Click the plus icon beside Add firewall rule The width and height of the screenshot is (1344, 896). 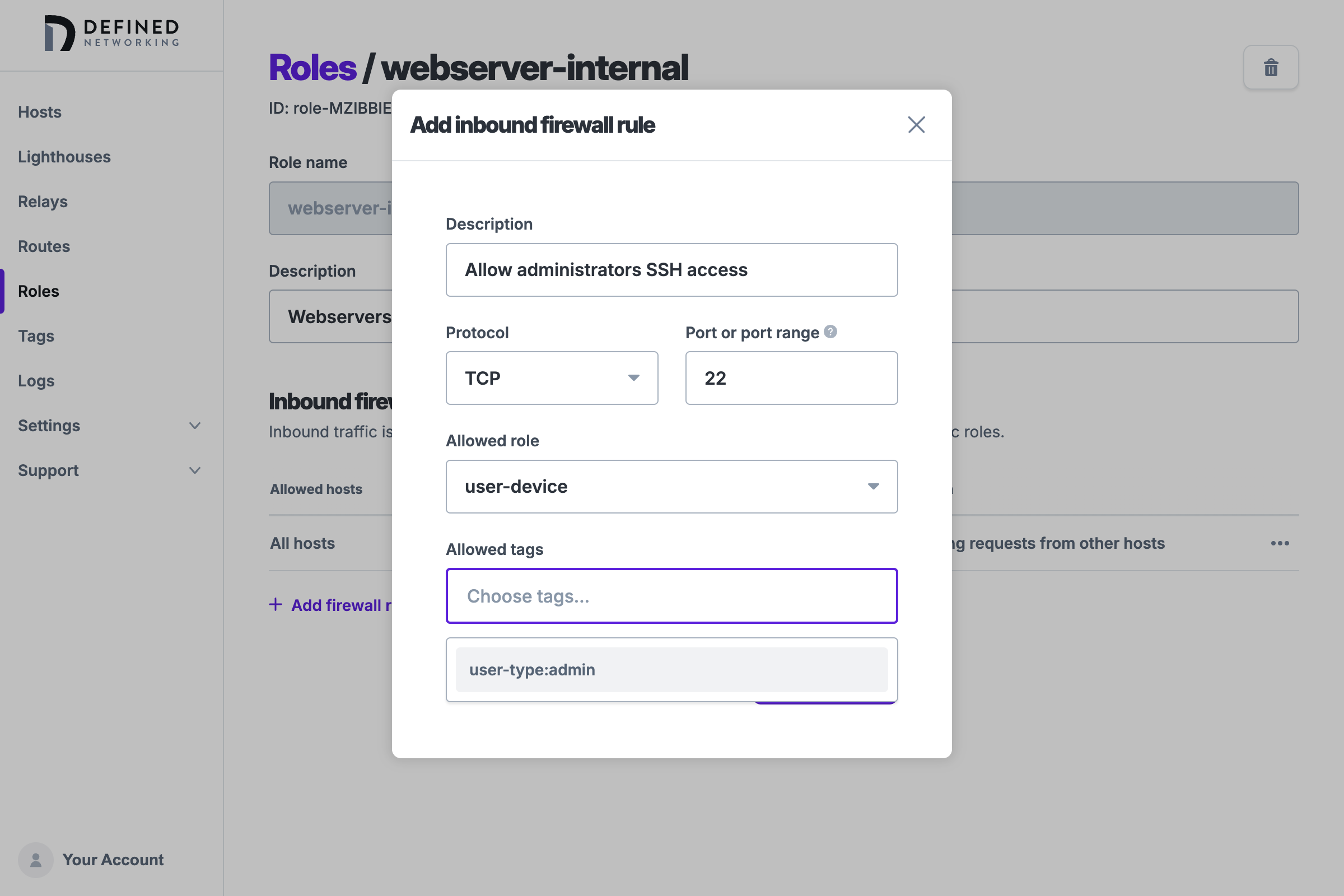coord(275,605)
